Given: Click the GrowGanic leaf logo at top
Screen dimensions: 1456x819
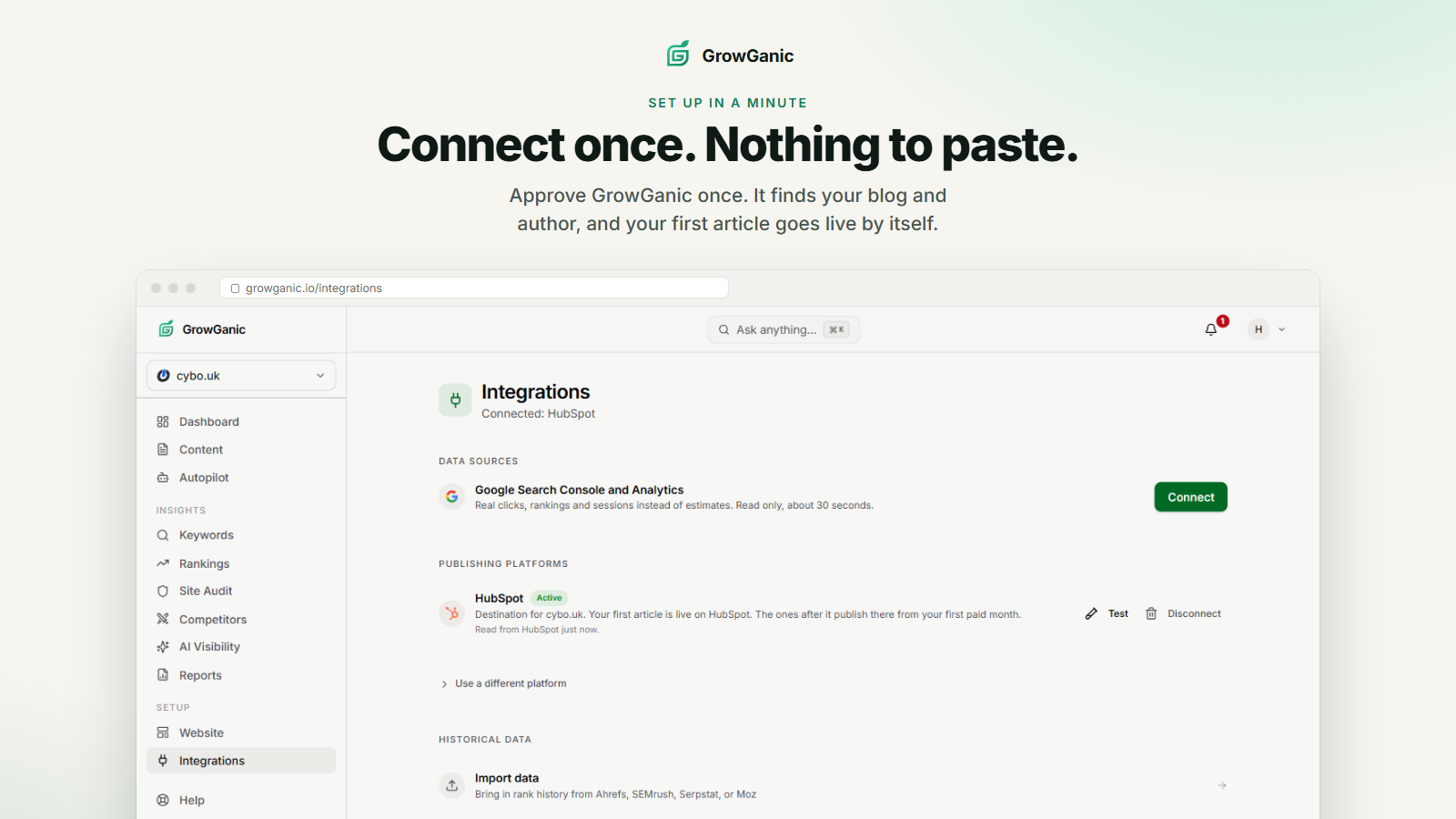Looking at the screenshot, I should [x=678, y=55].
